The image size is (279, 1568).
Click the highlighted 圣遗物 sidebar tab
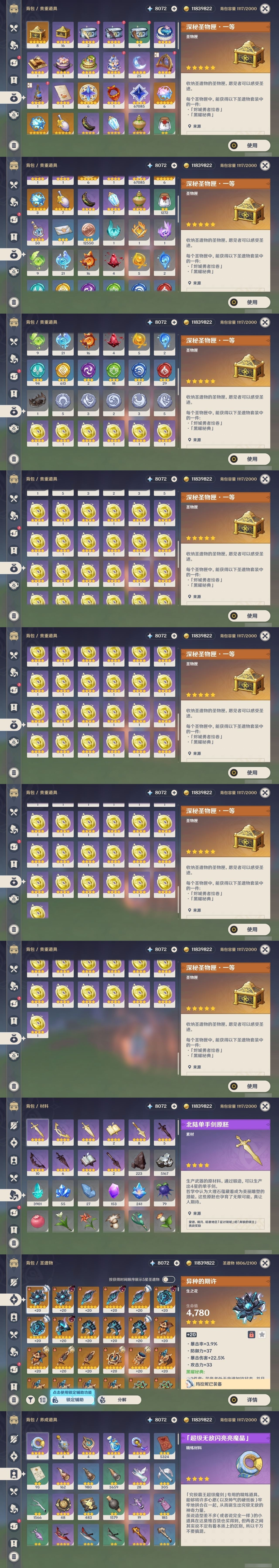13,1299
